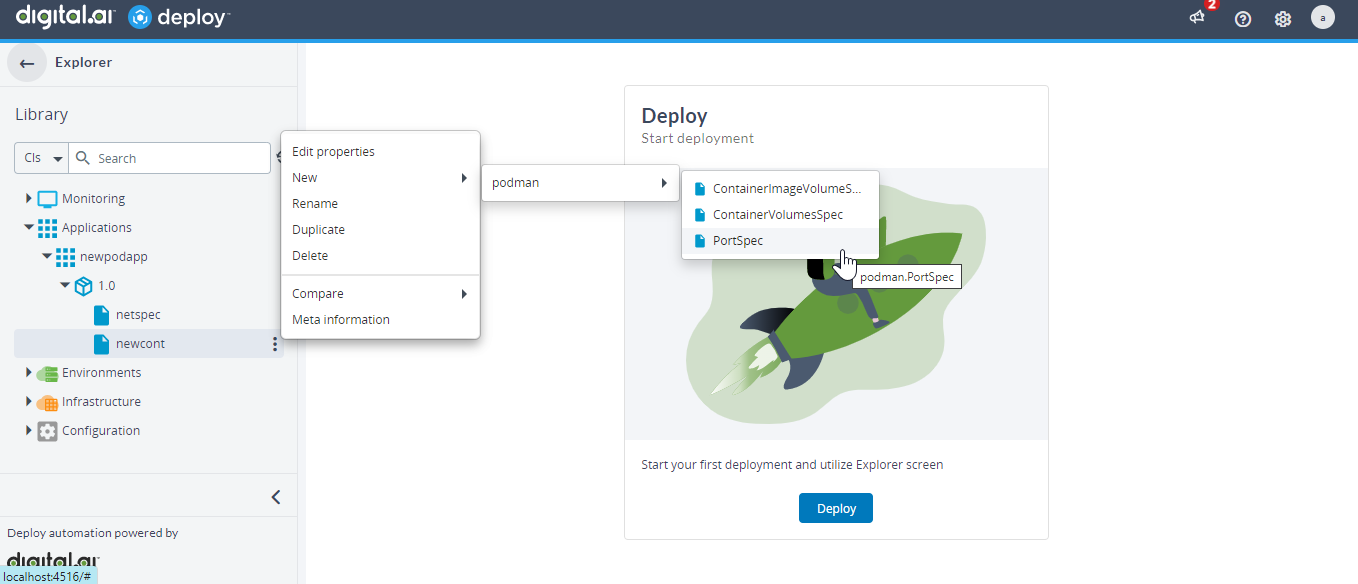Click the Infrastructure cloud icon
This screenshot has height=584, width=1358.
47,402
